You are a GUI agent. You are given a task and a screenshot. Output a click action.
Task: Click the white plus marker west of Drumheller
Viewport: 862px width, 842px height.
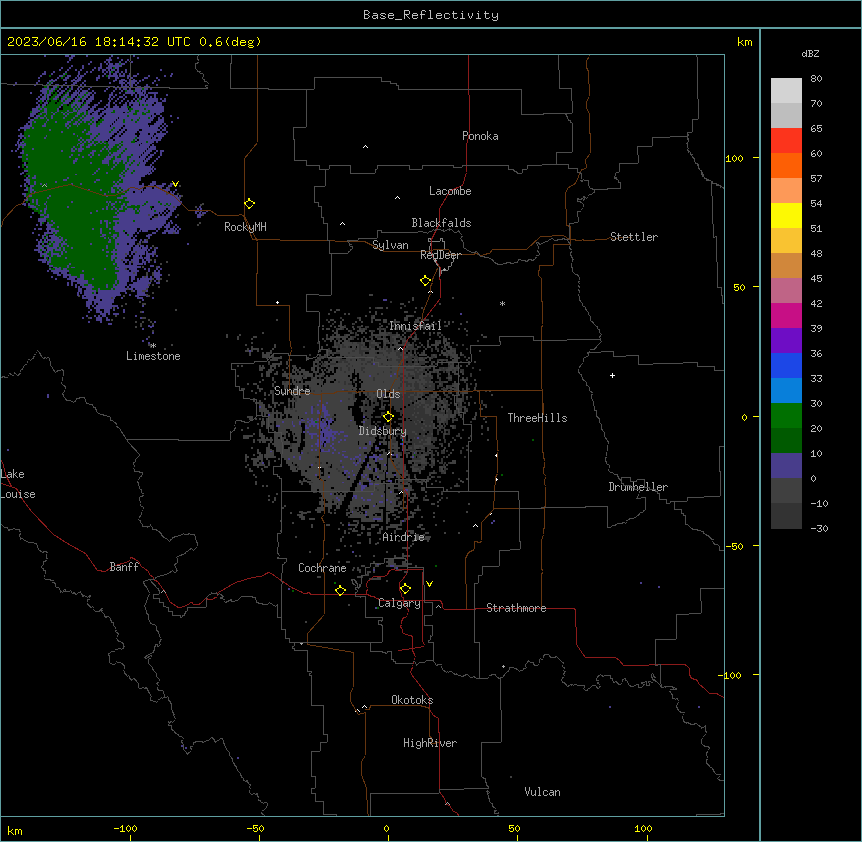click(x=612, y=375)
